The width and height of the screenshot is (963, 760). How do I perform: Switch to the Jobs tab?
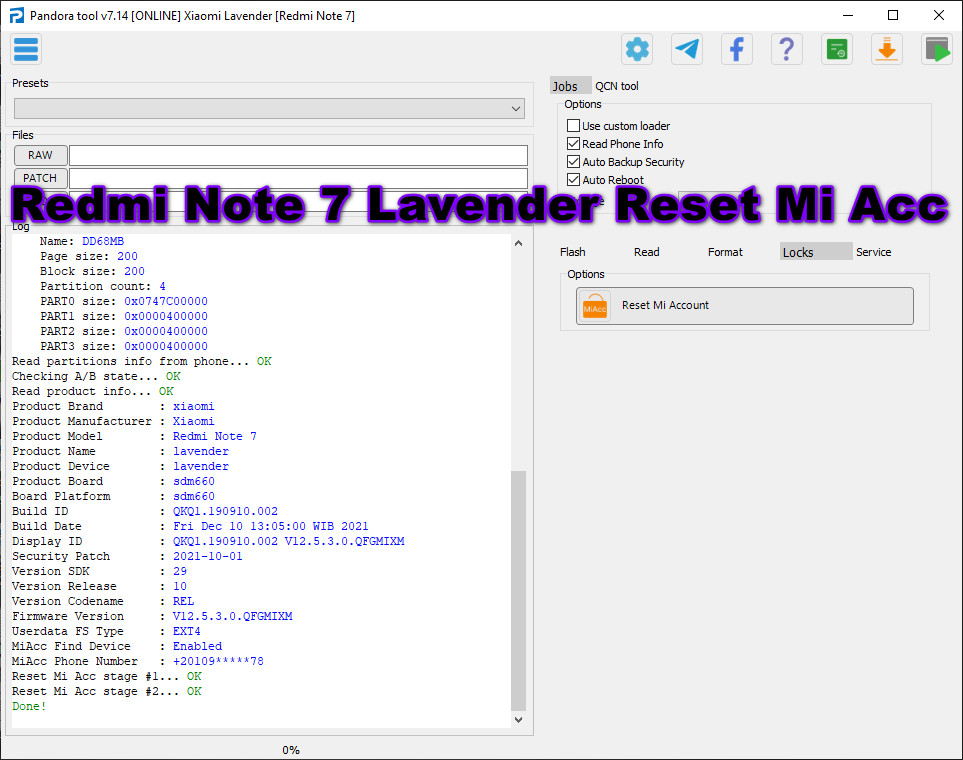click(571, 86)
